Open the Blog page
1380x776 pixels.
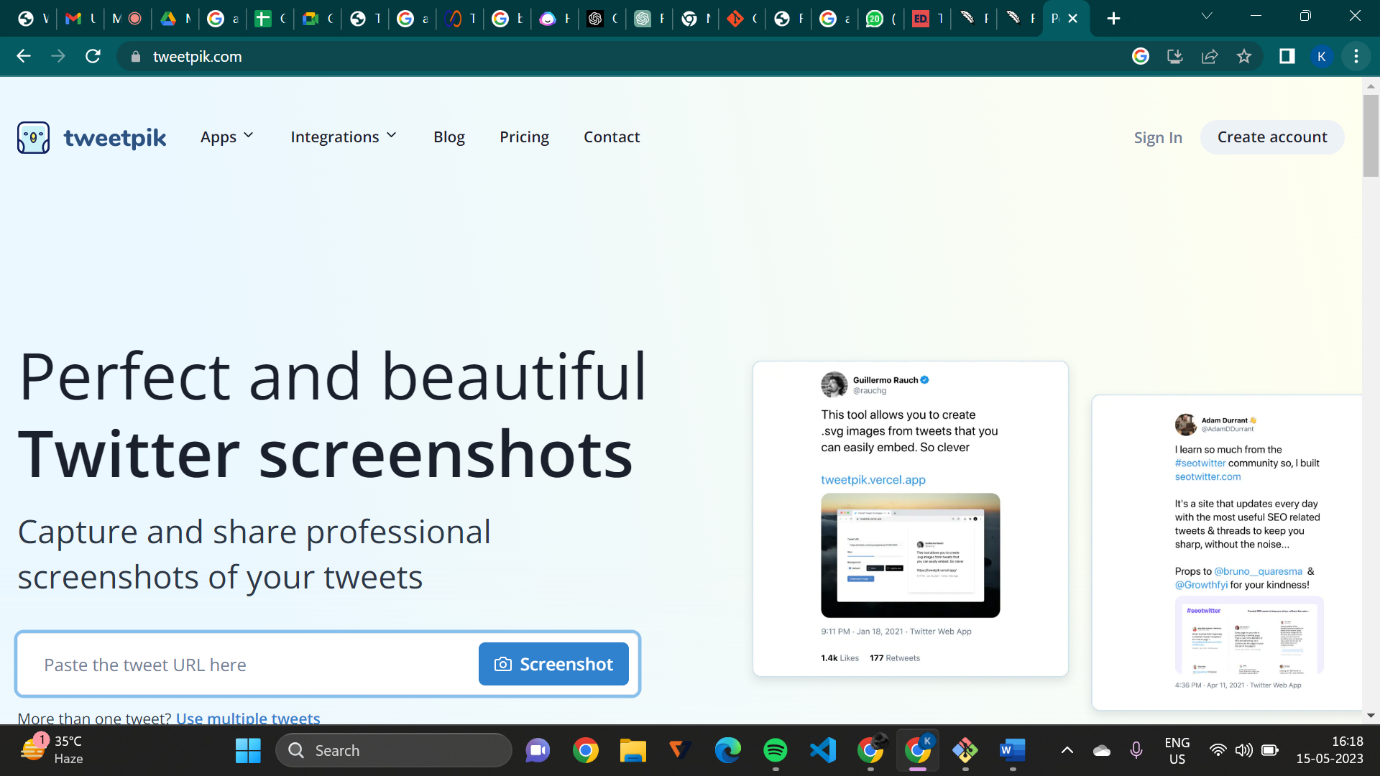[449, 137]
